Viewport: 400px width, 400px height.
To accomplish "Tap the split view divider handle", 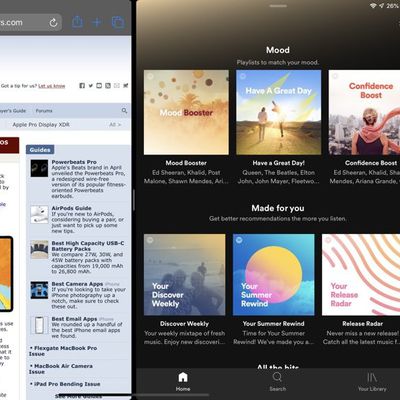I will (x=134, y=200).
